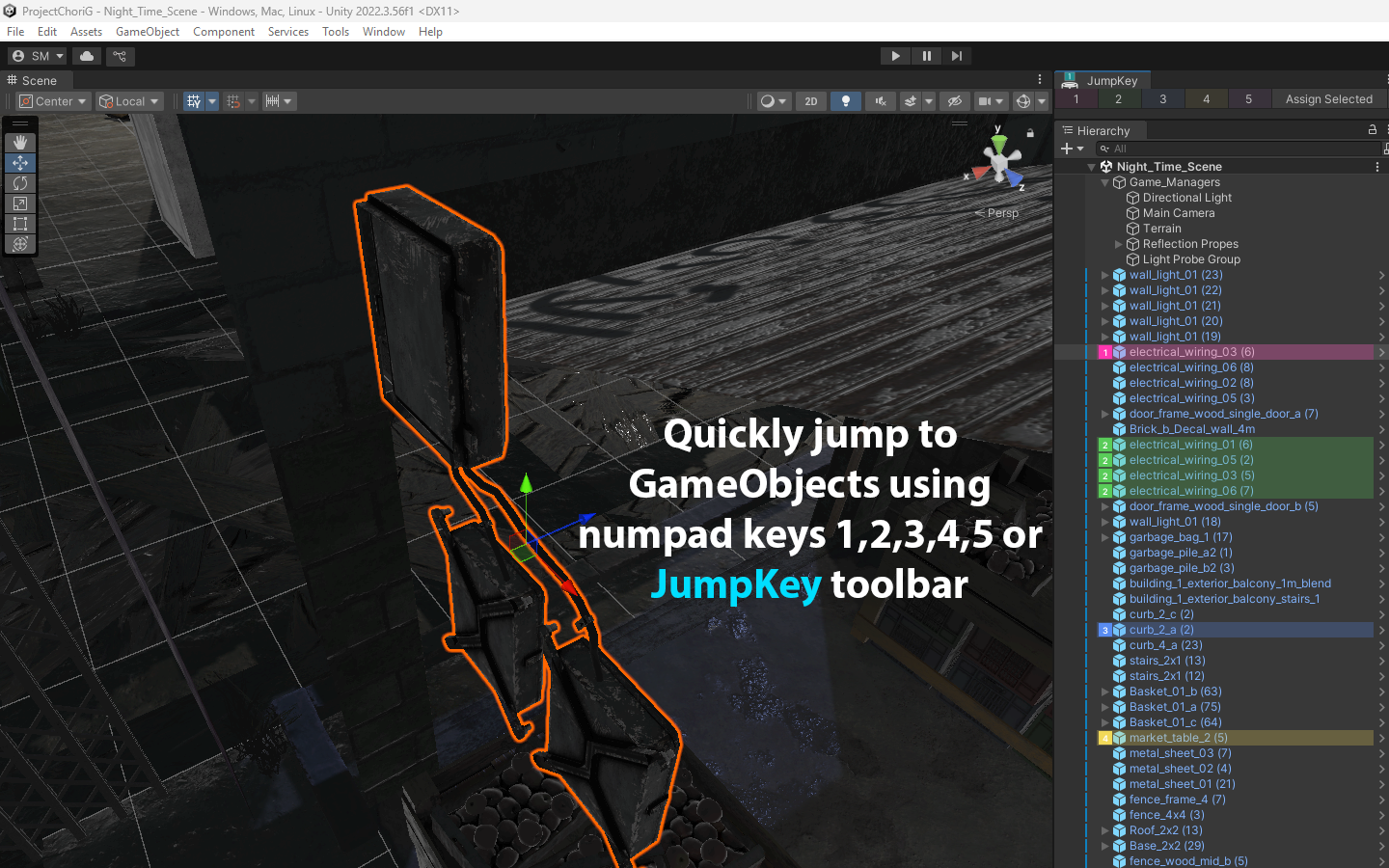The height and width of the screenshot is (868, 1389).
Task: Select the Scale tool
Action: (x=20, y=203)
